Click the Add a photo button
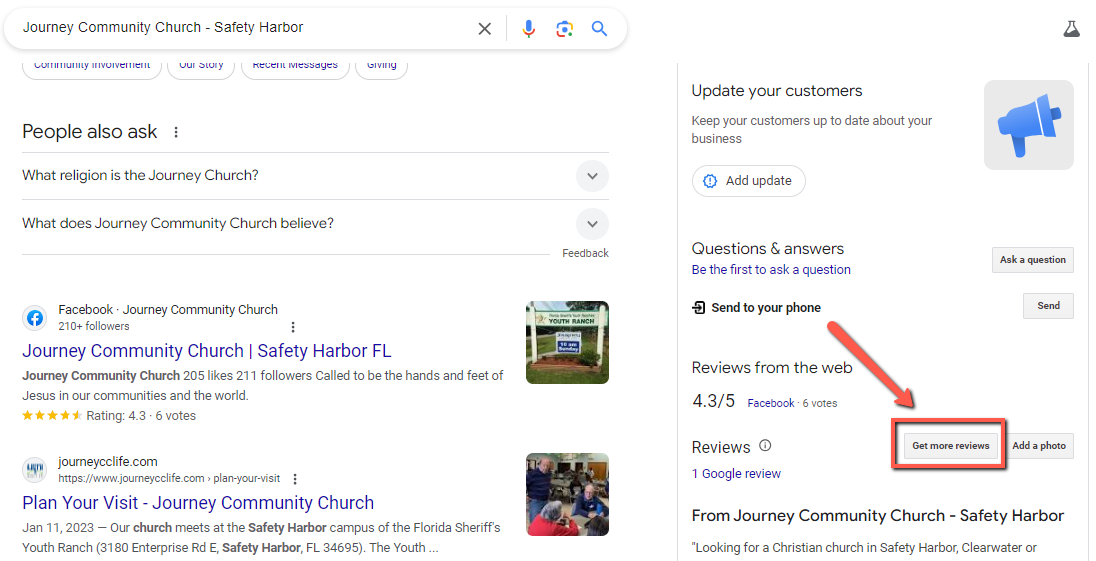The width and height of the screenshot is (1096, 561). click(1039, 446)
